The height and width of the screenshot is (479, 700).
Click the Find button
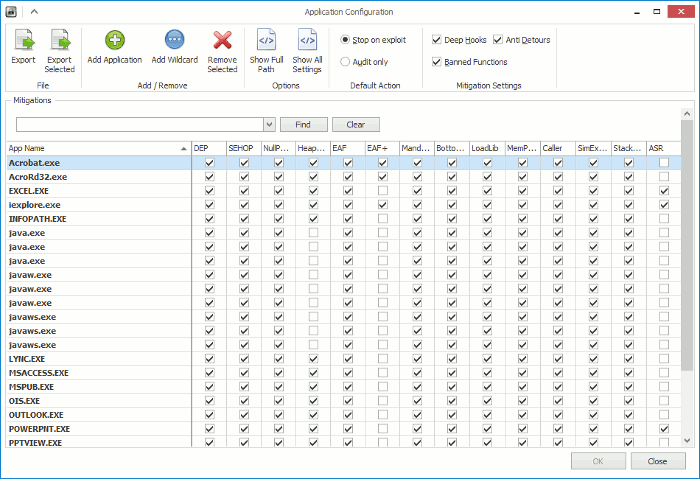304,125
